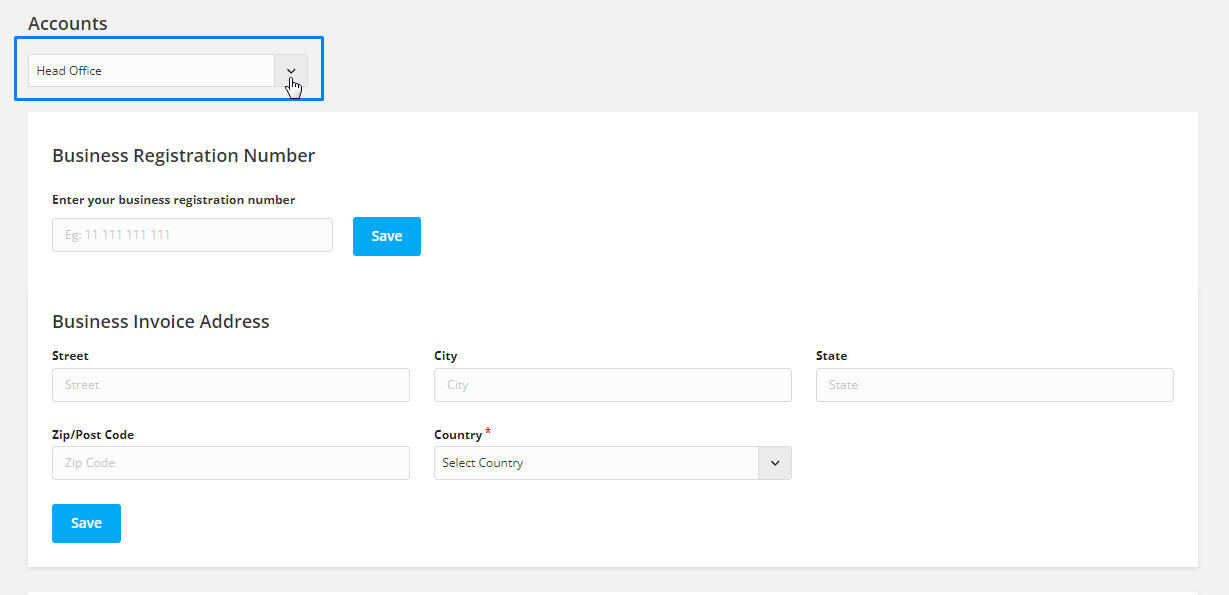This screenshot has width=1229, height=595.
Task: Expand the Select Country chevron arrow
Action: point(775,463)
